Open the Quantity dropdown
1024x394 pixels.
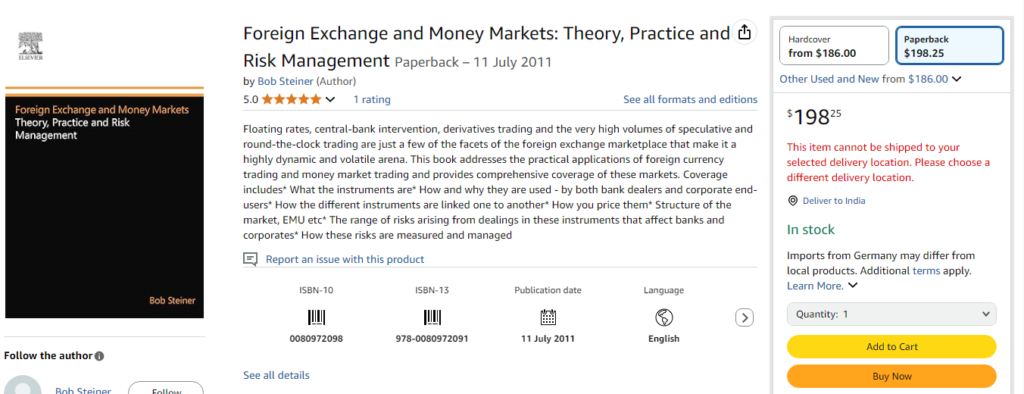point(891,314)
